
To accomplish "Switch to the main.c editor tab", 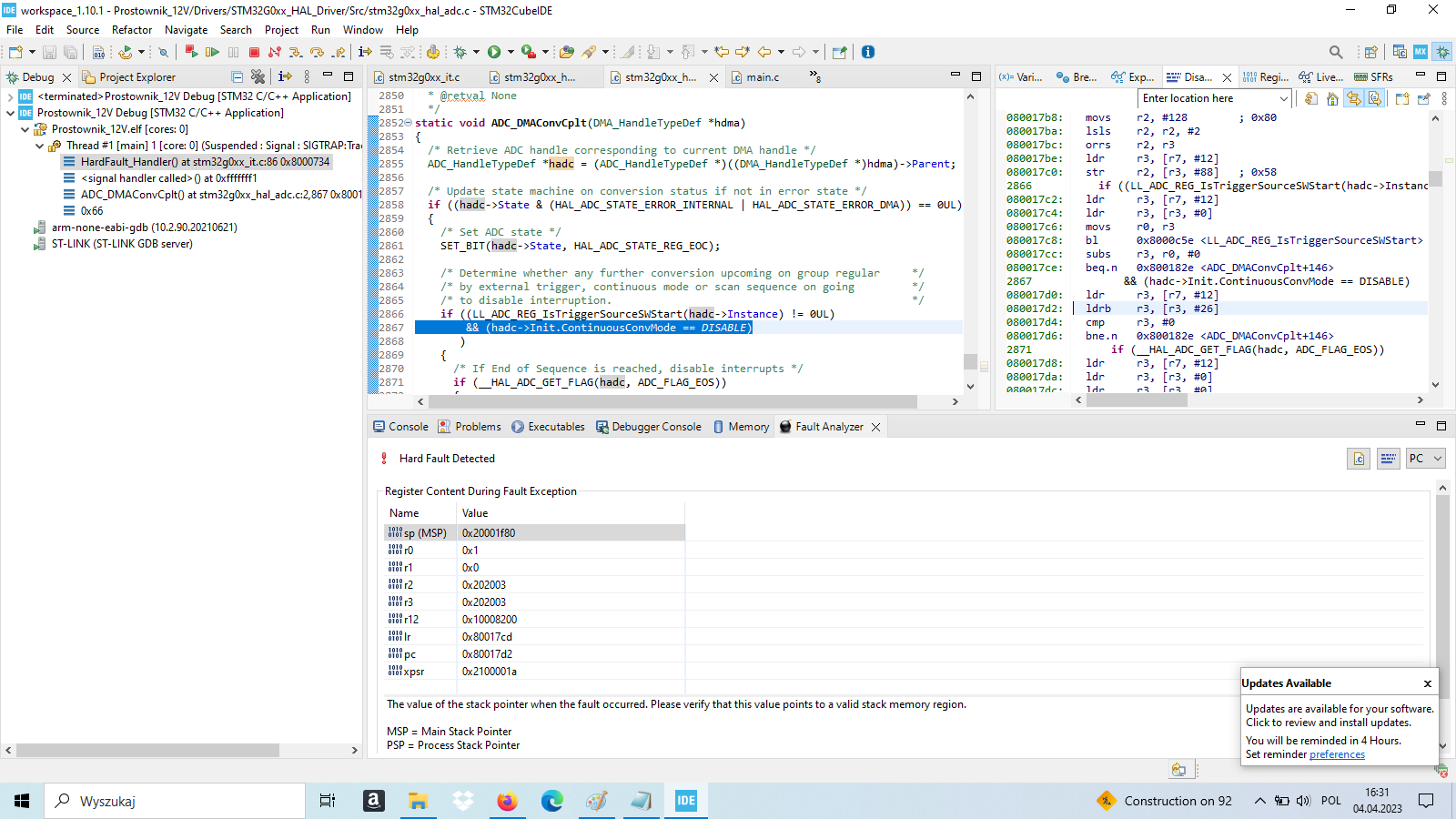I will (x=763, y=77).
